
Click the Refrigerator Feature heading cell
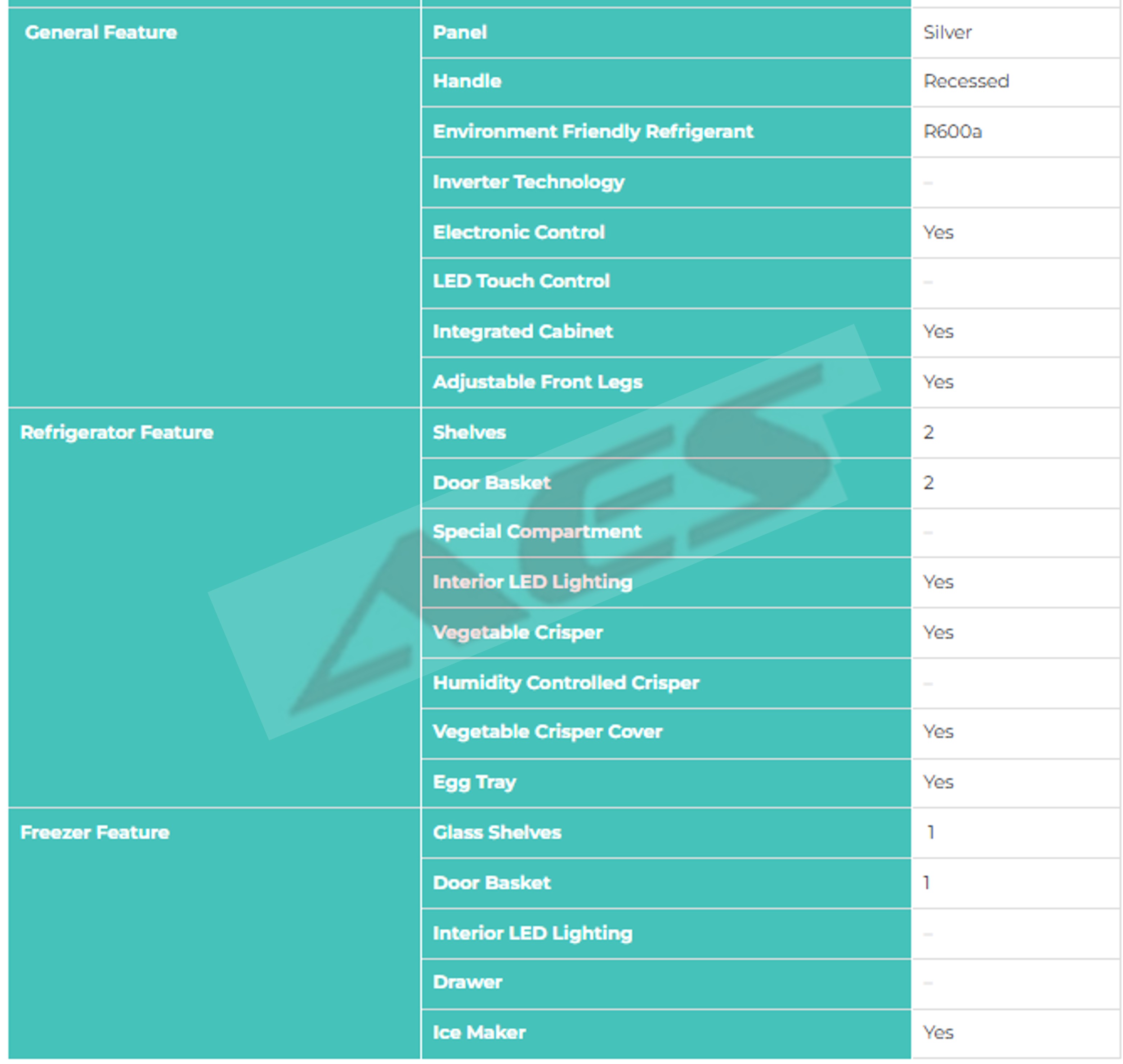[x=117, y=432]
